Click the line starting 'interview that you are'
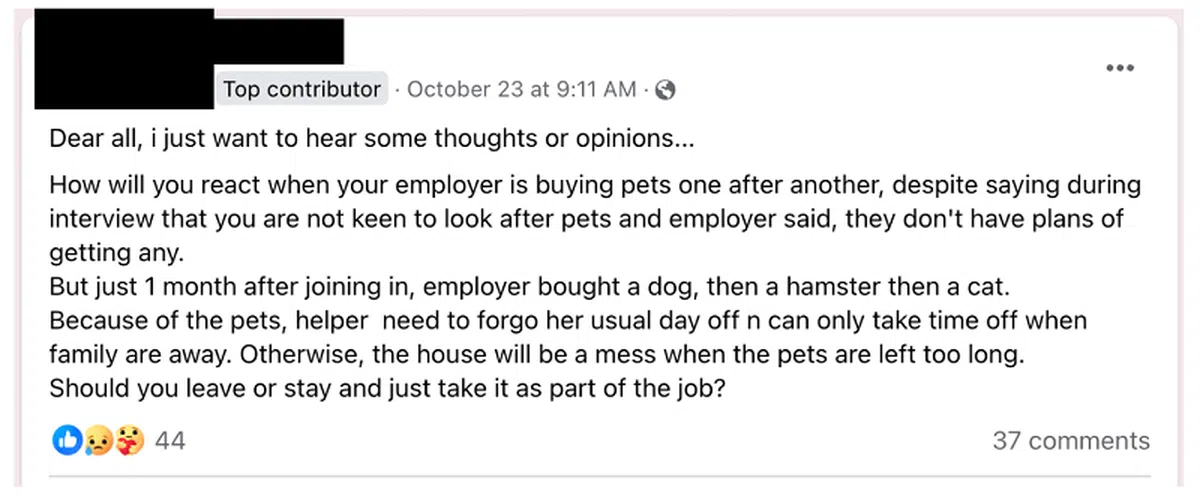1200x496 pixels. click(x=586, y=219)
